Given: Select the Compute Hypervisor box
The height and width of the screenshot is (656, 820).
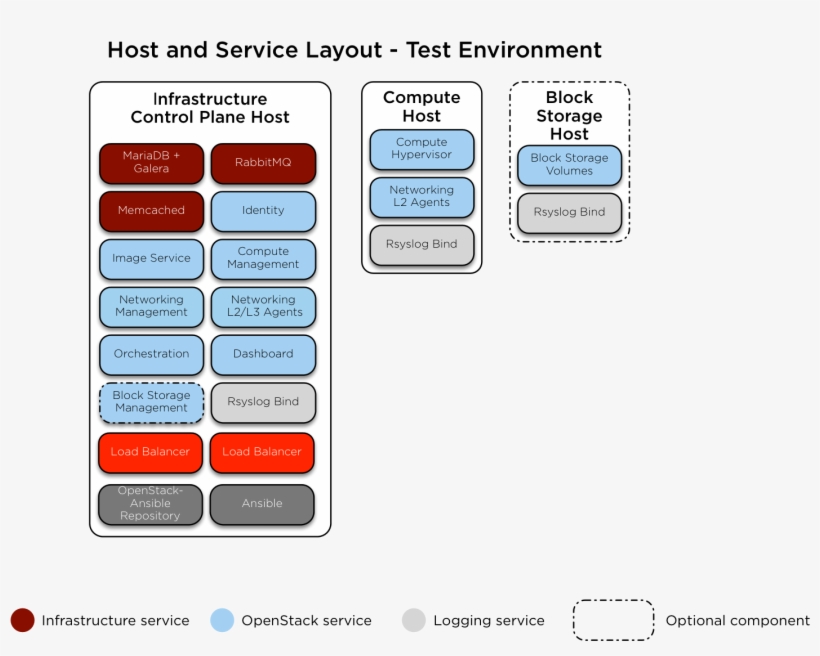Looking at the screenshot, I should (422, 149).
